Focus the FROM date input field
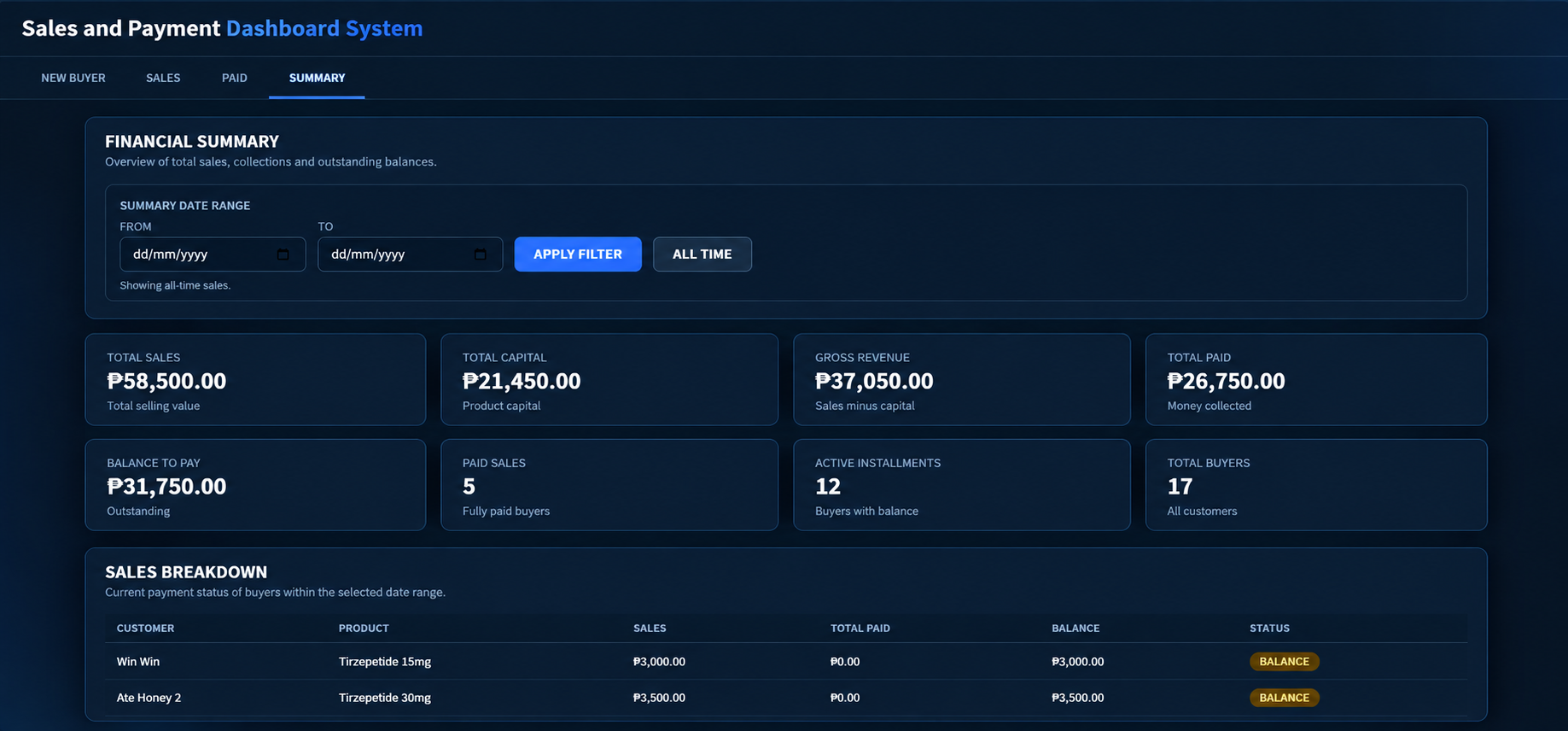Screen dimensions: 1568x731 pyautogui.click(x=213, y=254)
